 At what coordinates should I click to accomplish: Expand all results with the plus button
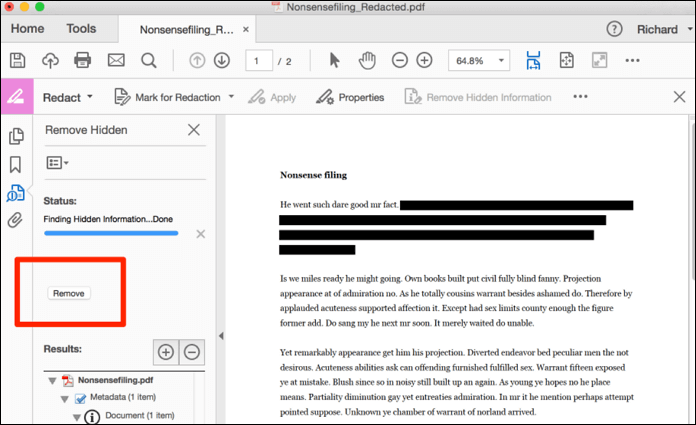click(166, 352)
